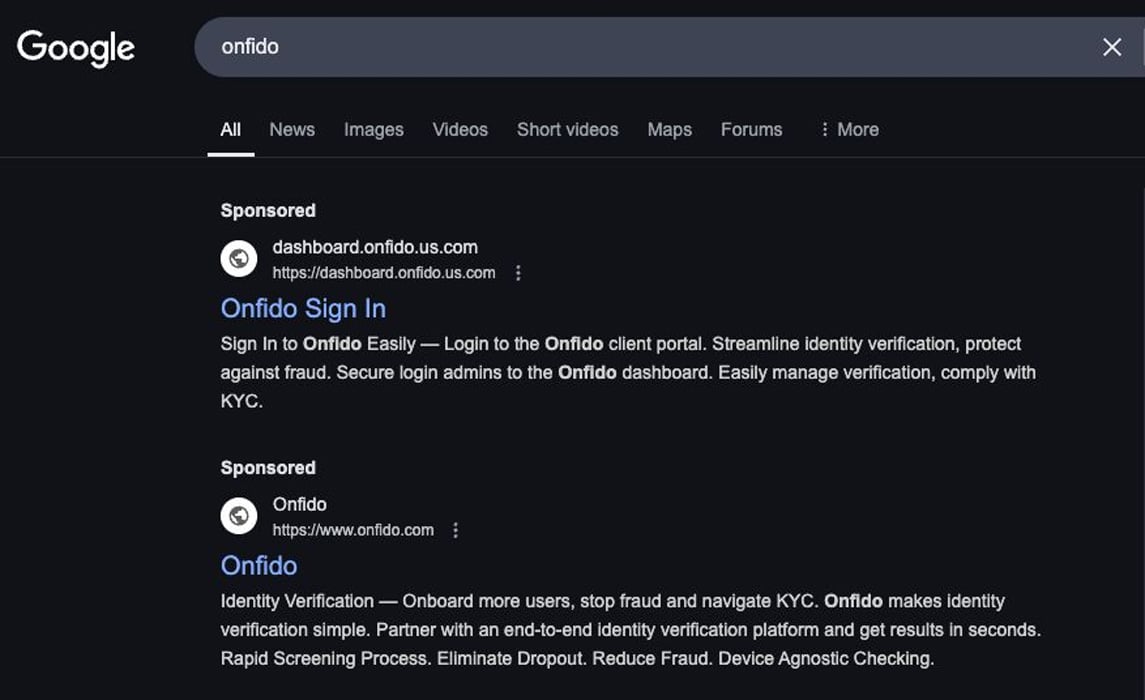Viewport: 1145px width, 700px height.
Task: Open the Videos results tab
Action: [460, 129]
